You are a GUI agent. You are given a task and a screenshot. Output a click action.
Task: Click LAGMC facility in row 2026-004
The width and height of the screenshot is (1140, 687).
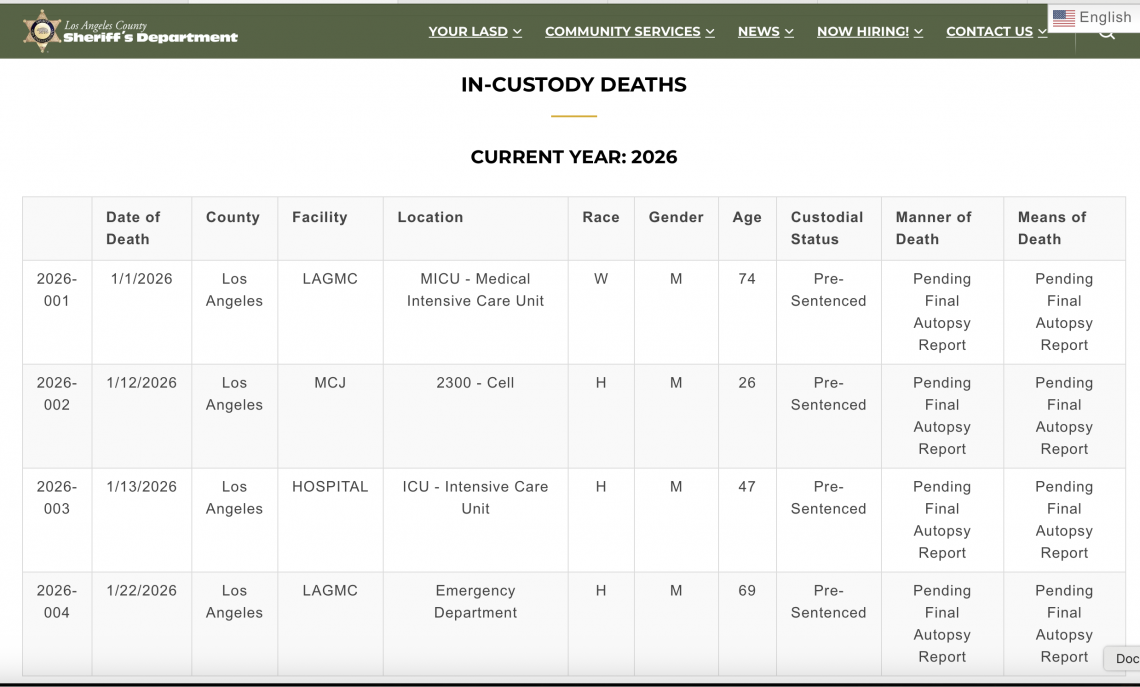click(x=330, y=591)
